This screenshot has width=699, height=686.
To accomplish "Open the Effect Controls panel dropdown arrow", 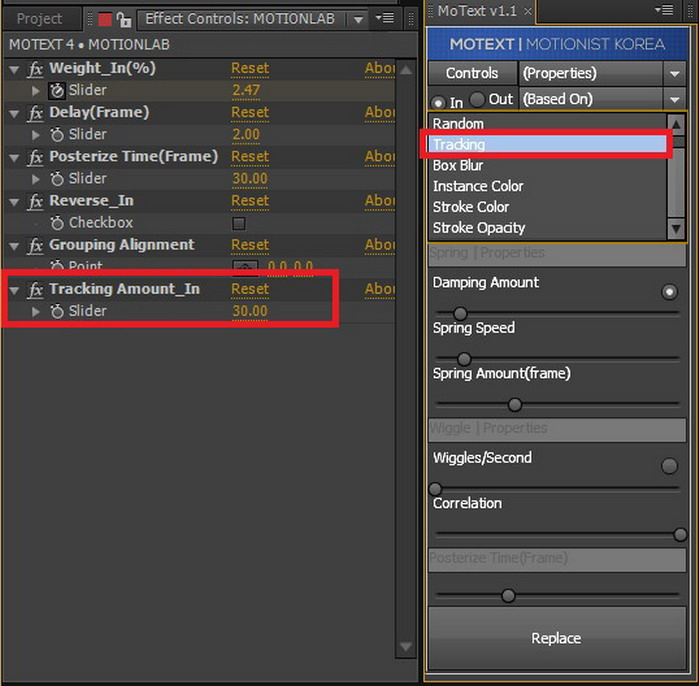I will click(x=358, y=20).
